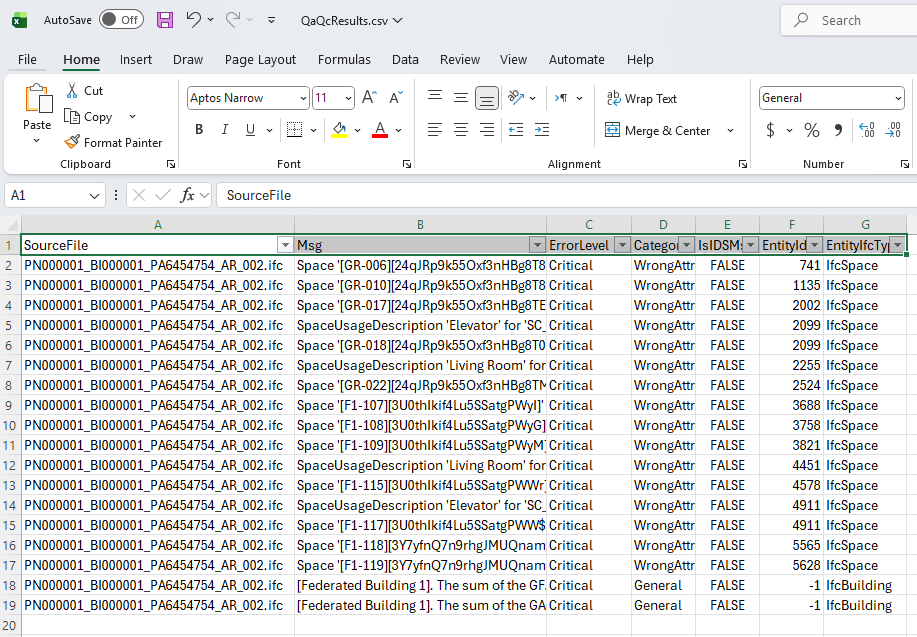
Task: Click the Paste button
Action: (37, 110)
